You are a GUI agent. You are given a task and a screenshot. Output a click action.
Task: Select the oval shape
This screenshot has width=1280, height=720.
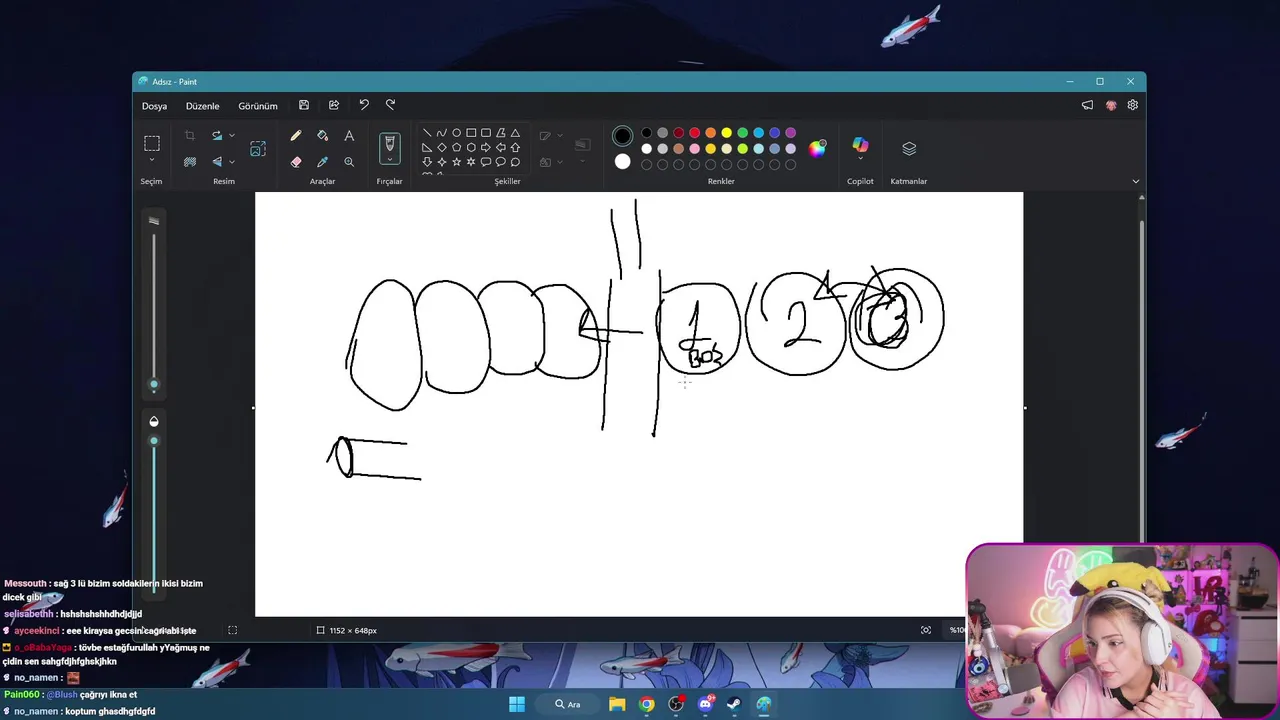[456, 133]
